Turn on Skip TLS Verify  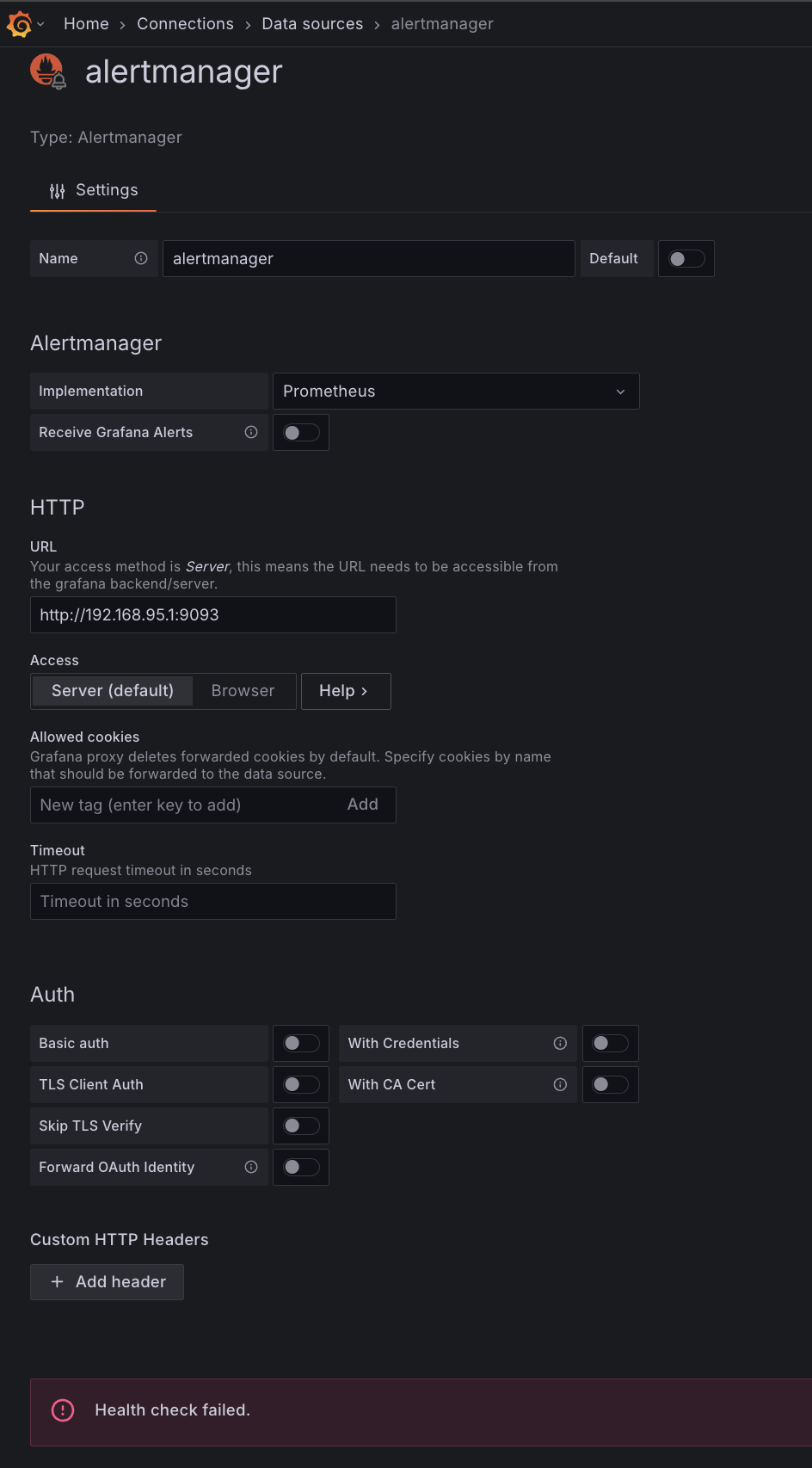301,1126
